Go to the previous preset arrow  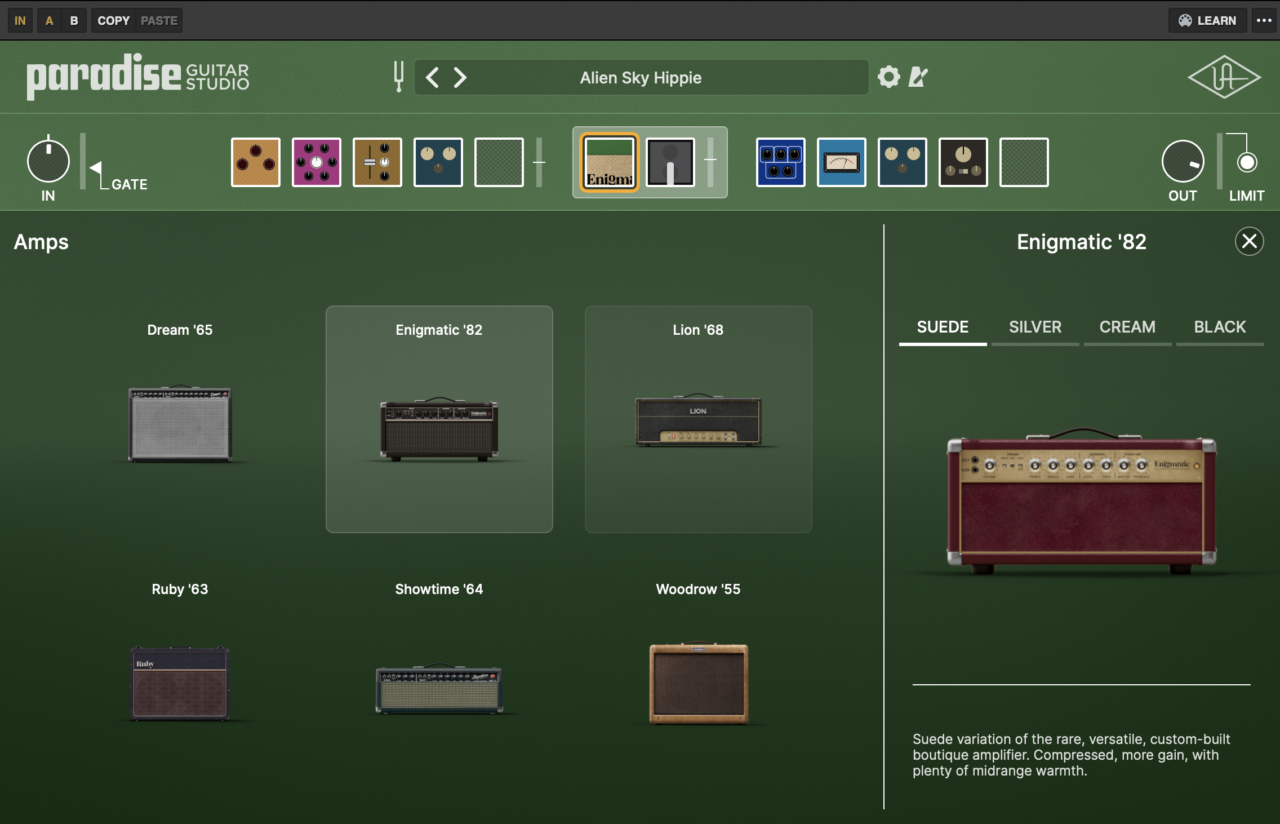[432, 77]
